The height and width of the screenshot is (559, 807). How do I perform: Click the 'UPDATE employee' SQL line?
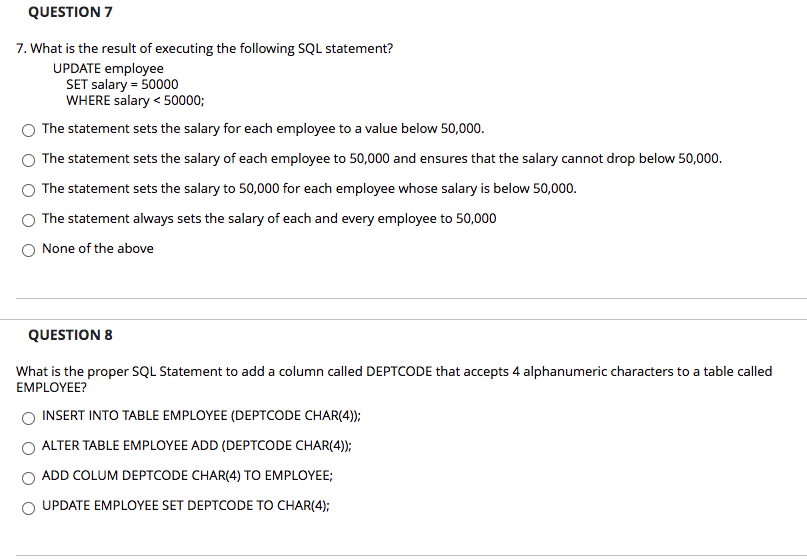pyautogui.click(x=108, y=68)
